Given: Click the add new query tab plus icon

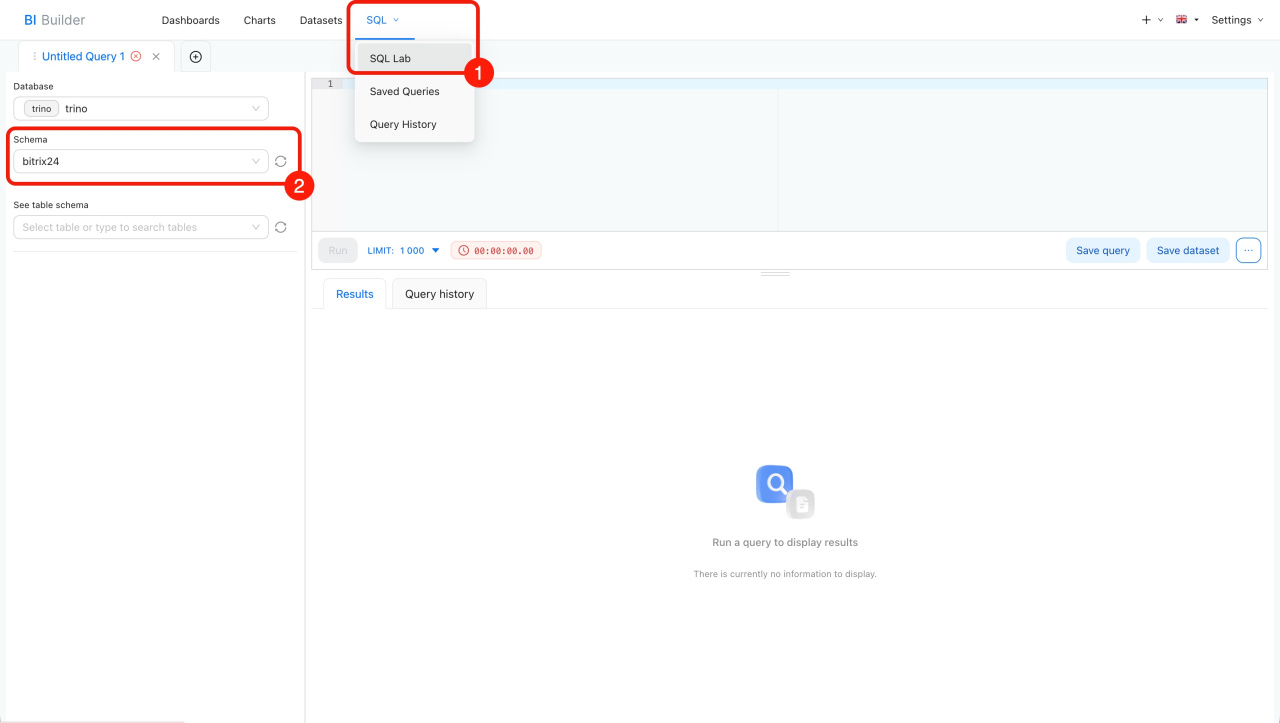Looking at the screenshot, I should tap(195, 57).
